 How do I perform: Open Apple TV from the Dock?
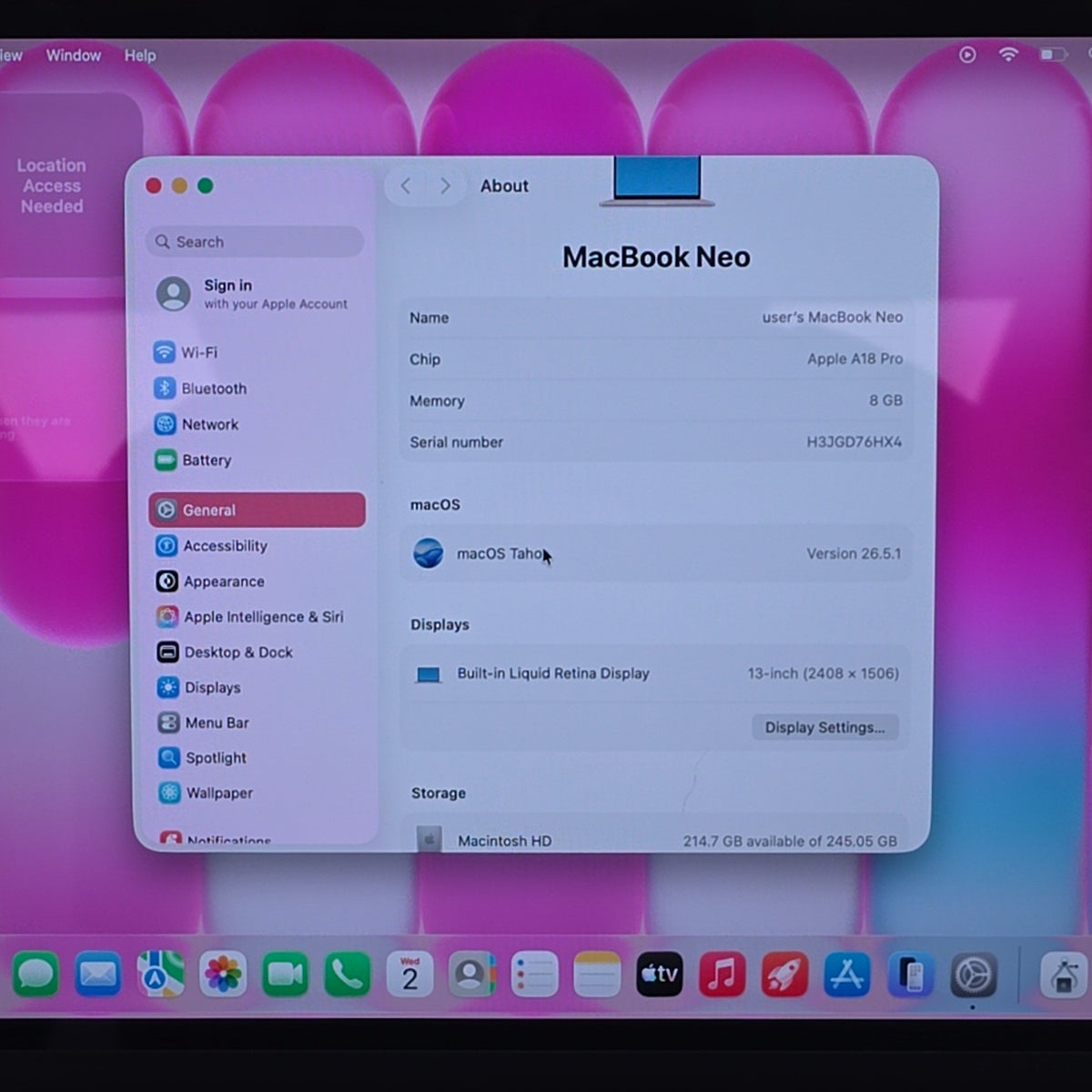click(660, 976)
